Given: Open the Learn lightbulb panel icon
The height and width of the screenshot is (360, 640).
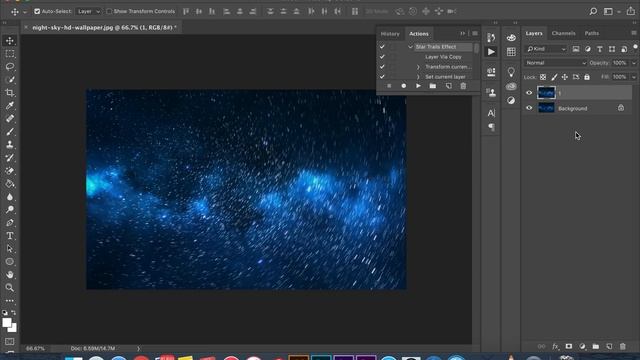Looking at the screenshot, I should click(511, 72).
